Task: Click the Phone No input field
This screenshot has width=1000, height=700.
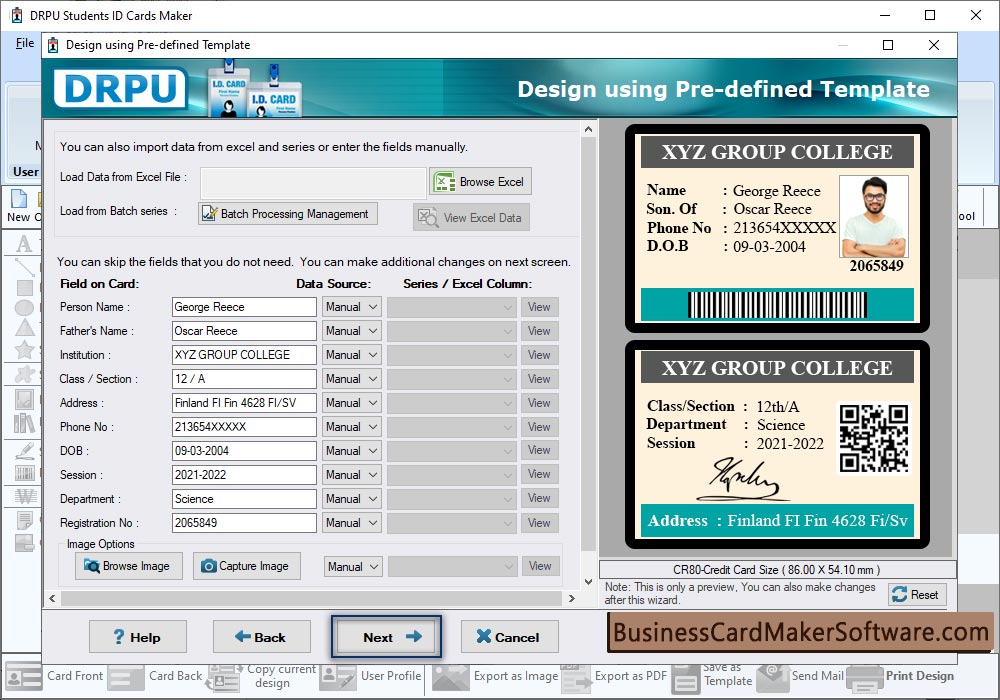Action: (x=244, y=427)
